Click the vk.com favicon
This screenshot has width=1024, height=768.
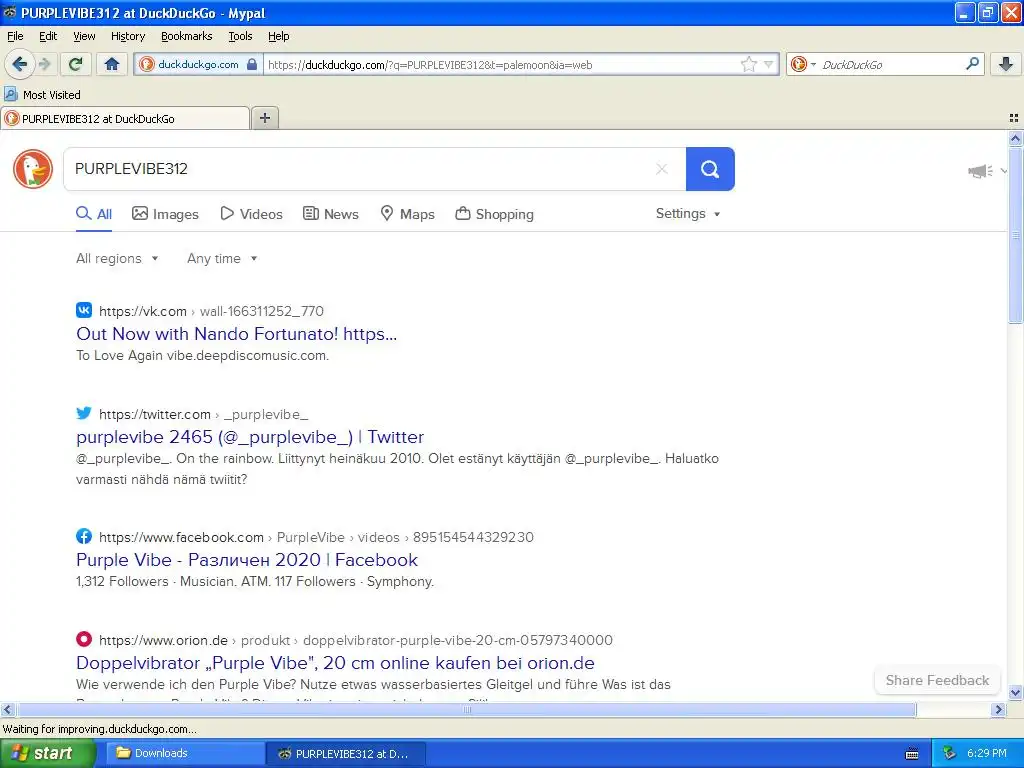coord(84,310)
